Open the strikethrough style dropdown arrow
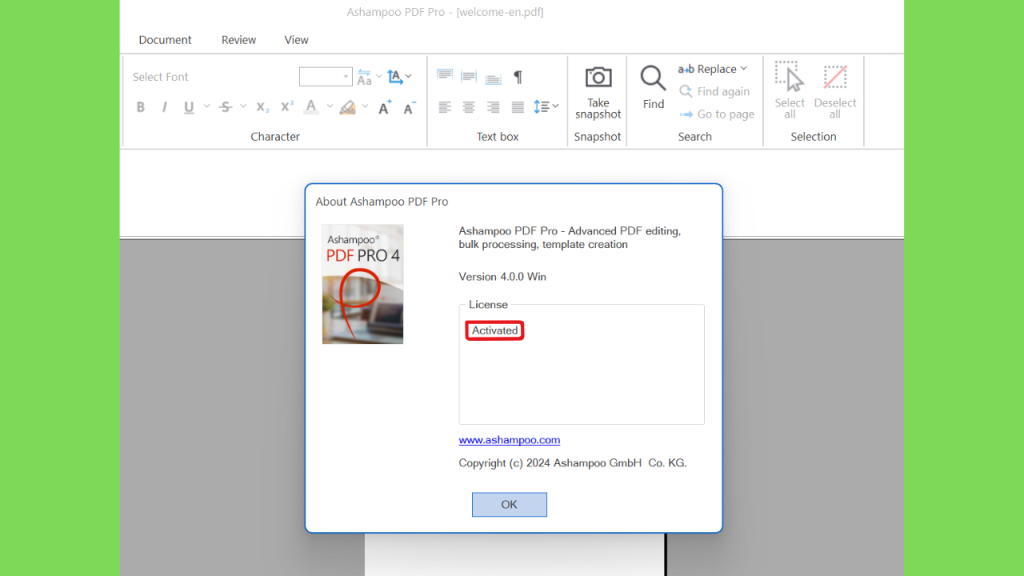This screenshot has width=1024, height=576. pos(243,106)
